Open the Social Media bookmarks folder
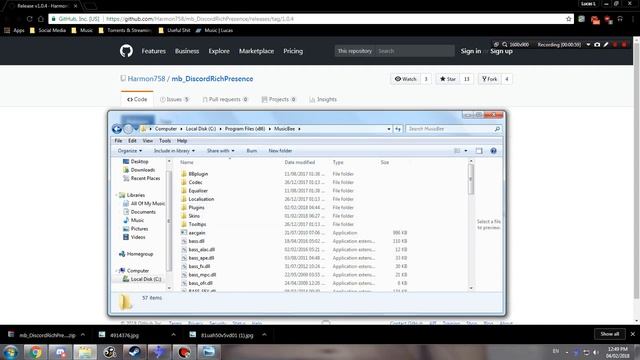 (48, 30)
